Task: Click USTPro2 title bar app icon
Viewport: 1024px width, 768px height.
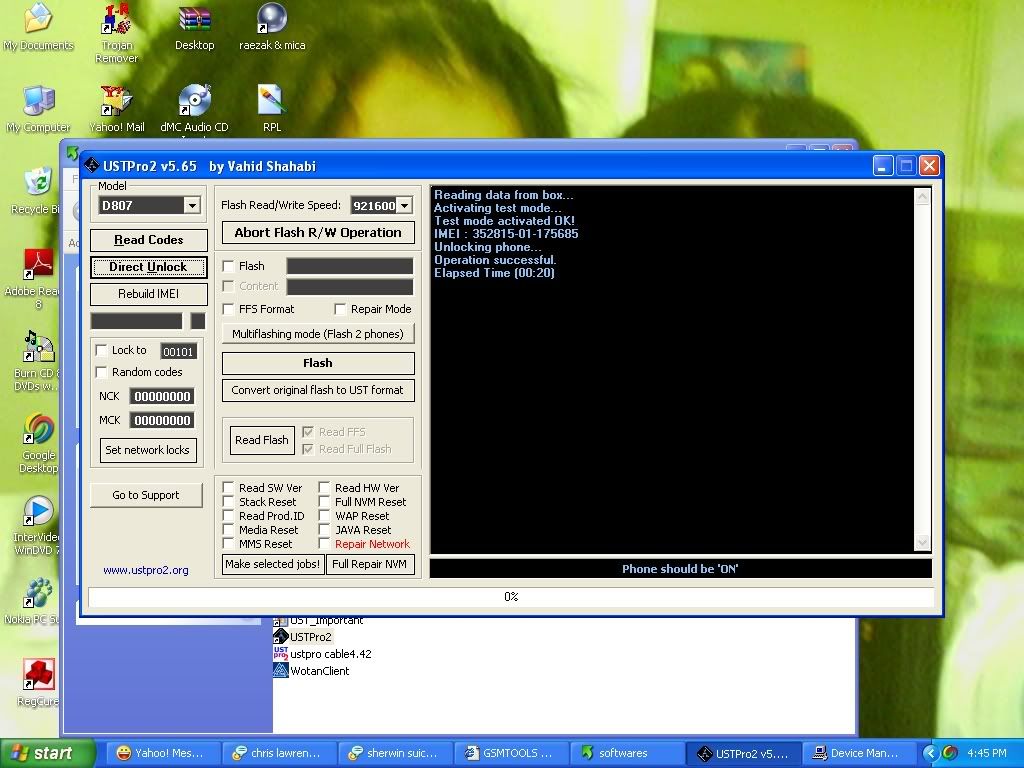Action: pos(91,166)
